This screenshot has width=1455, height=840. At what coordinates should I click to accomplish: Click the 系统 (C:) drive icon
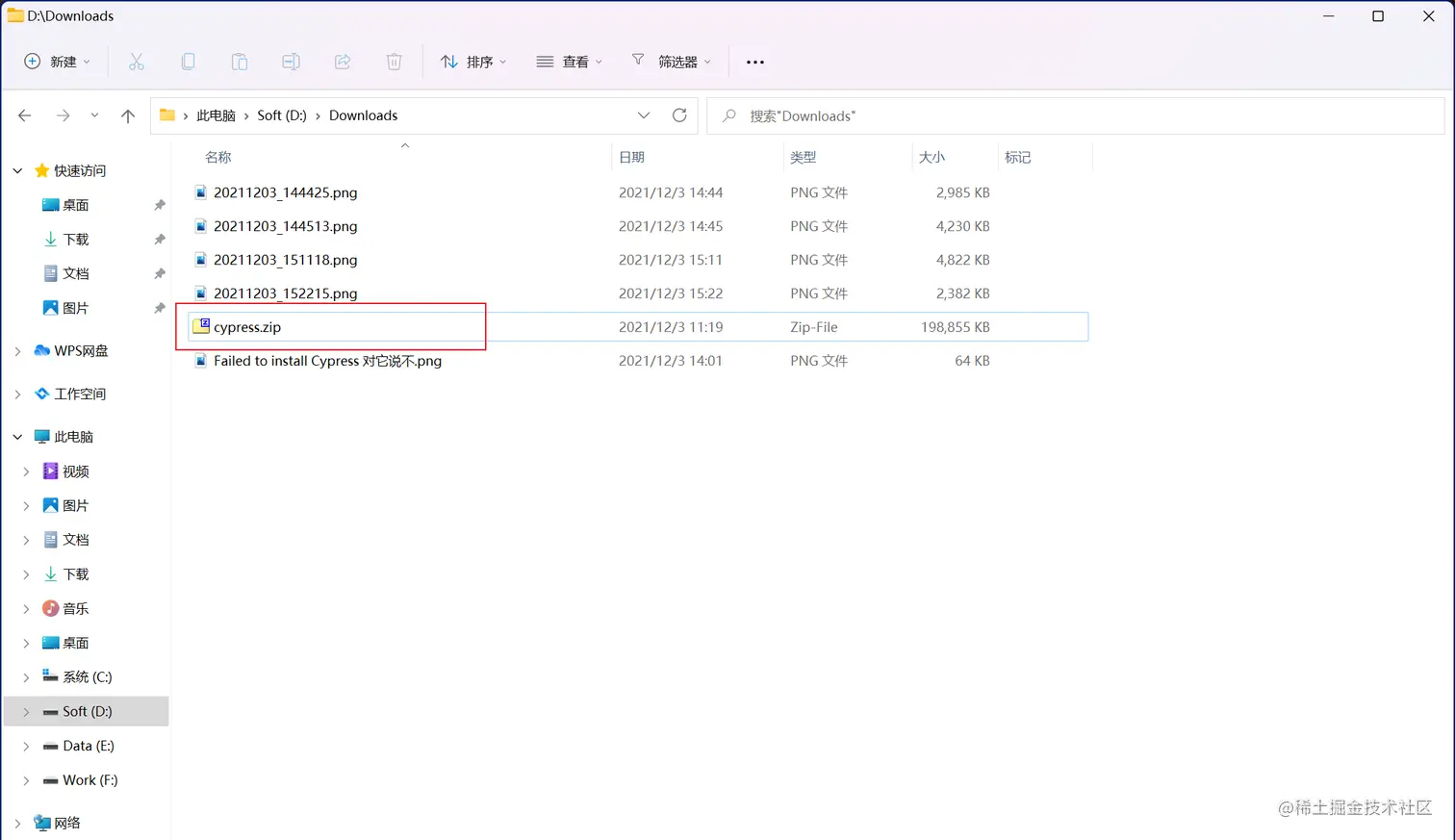click(x=50, y=676)
